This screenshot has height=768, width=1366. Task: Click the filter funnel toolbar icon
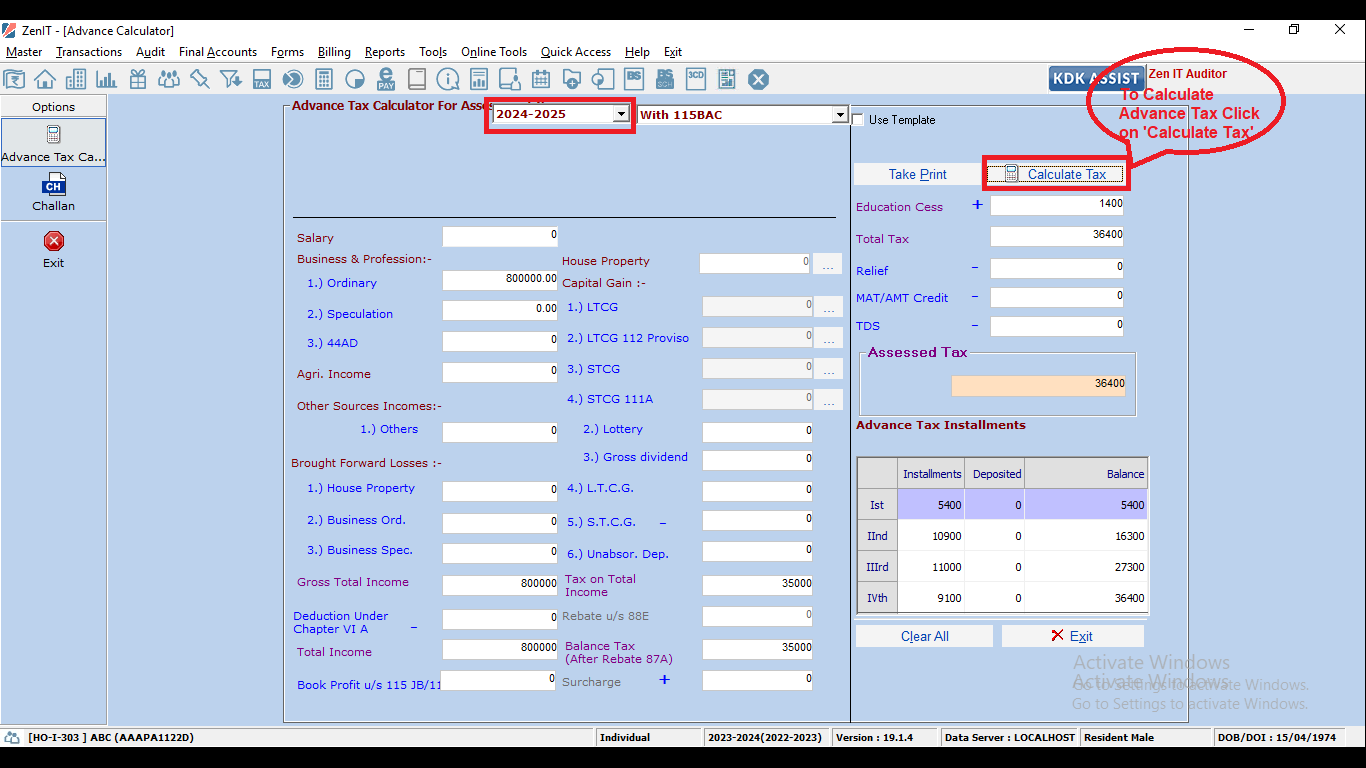[231, 79]
